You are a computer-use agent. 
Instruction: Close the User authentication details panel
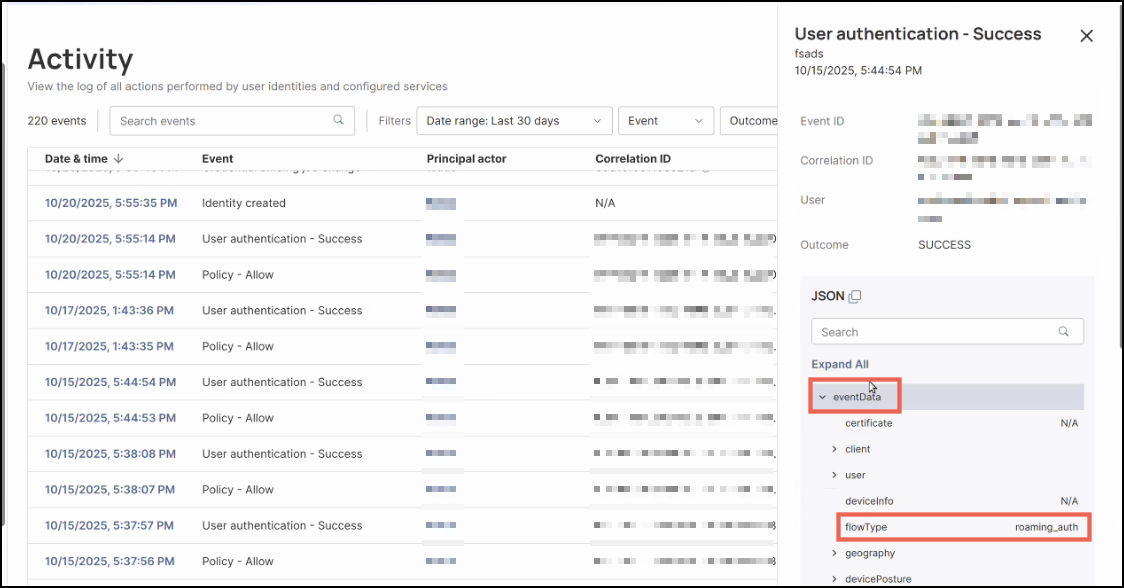coord(1086,36)
